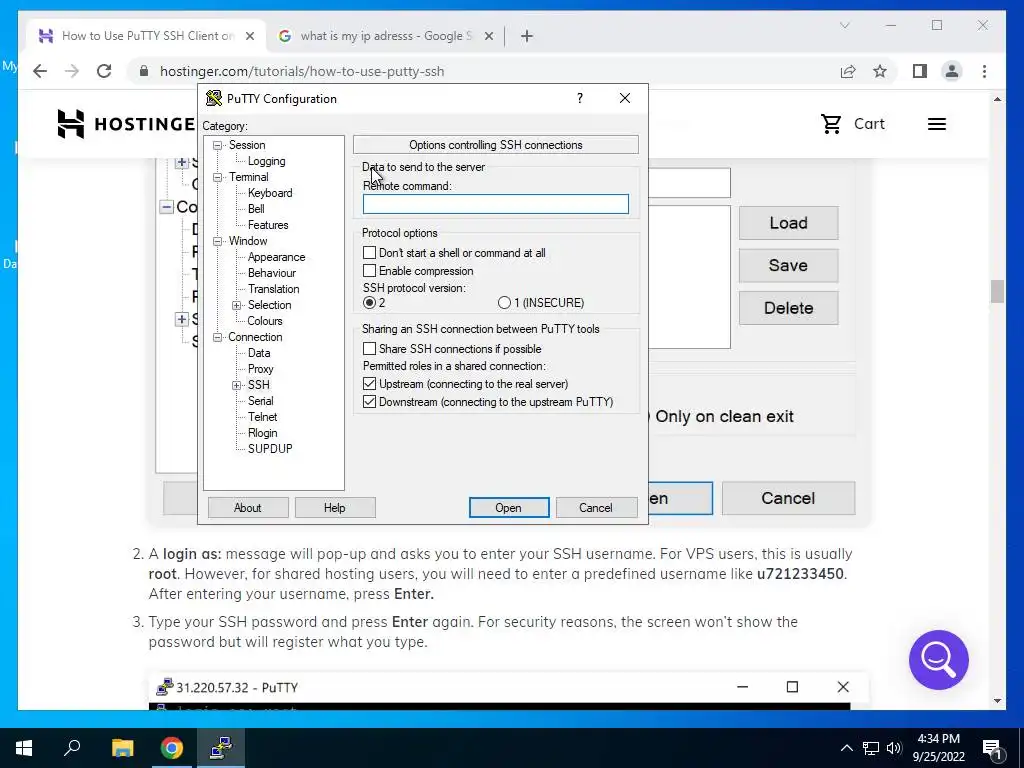
Task: Open the Hostinger shopping cart icon
Action: point(831,123)
